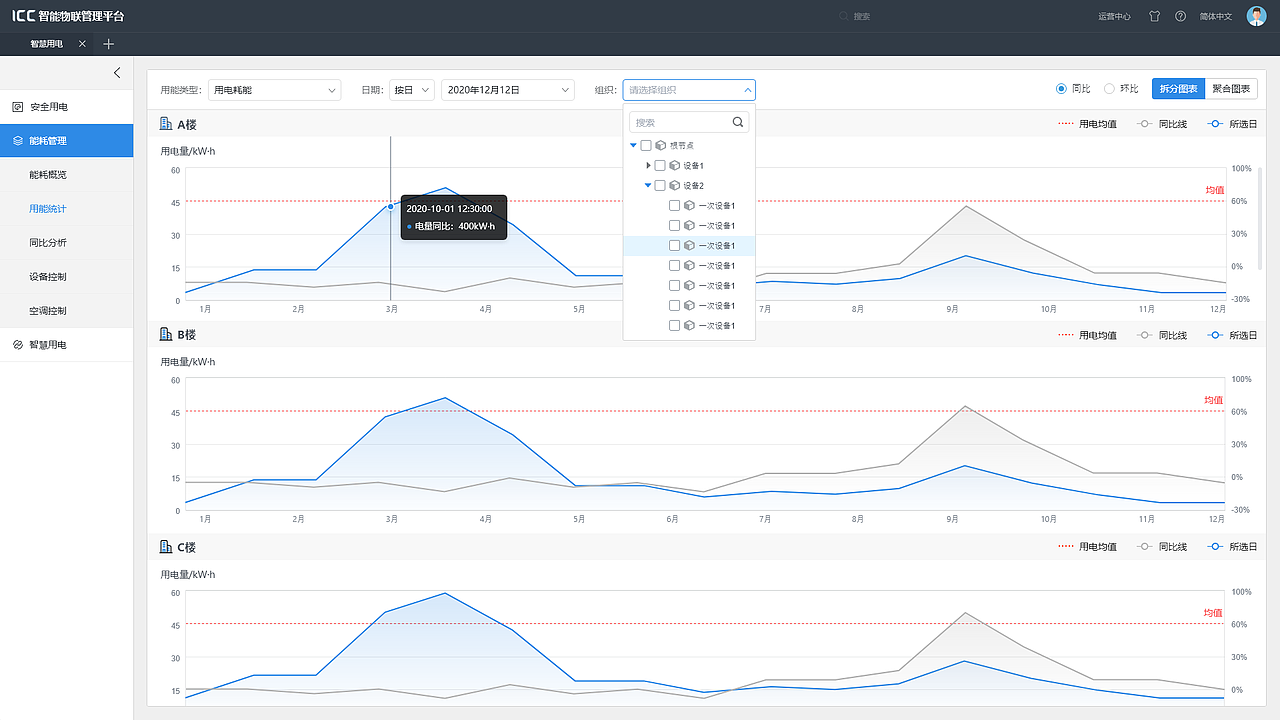This screenshot has height=720, width=1280.
Task: Go to 用能统计 page
Action: point(66,209)
